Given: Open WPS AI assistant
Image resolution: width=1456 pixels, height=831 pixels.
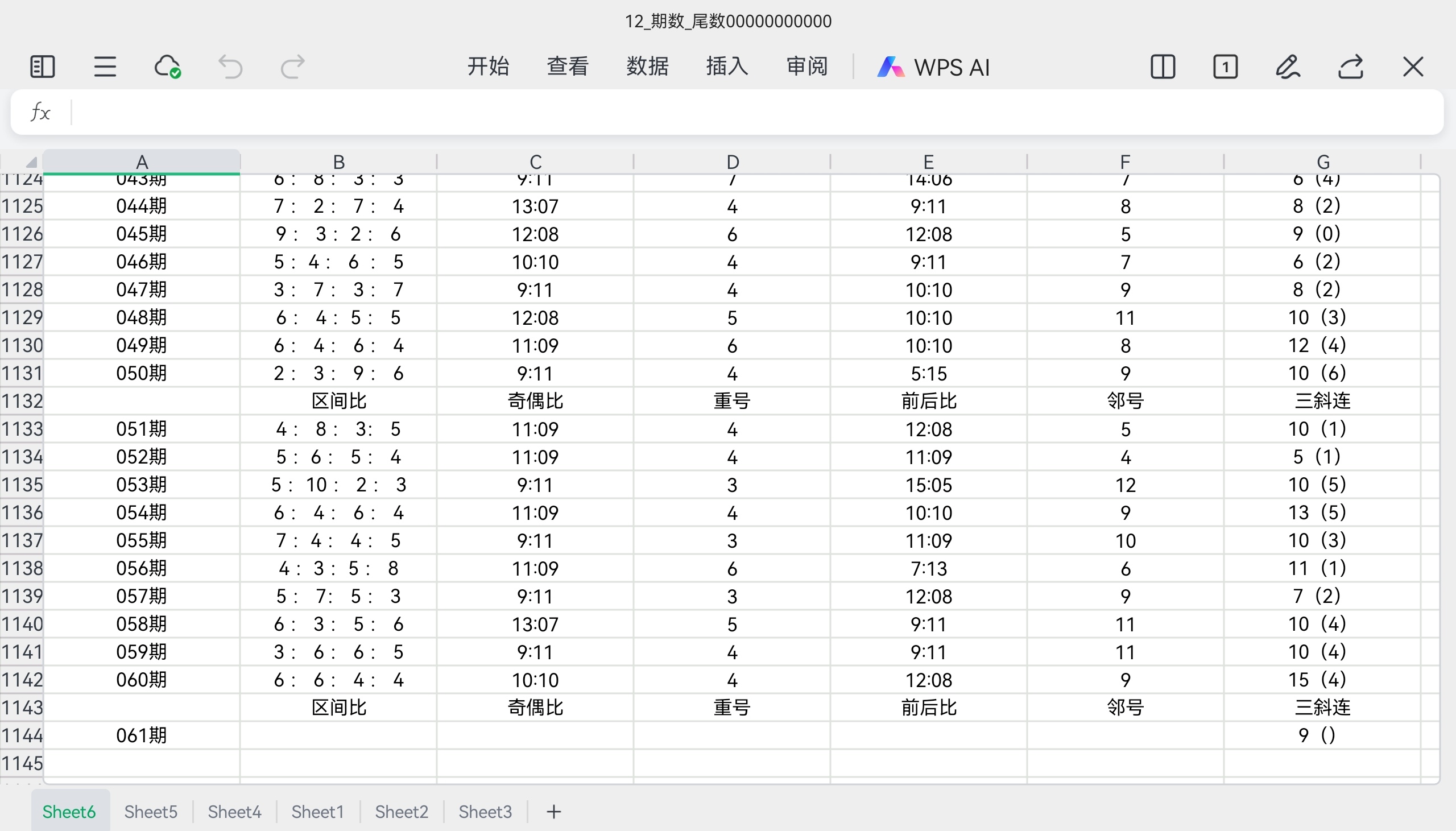Looking at the screenshot, I should coord(933,67).
